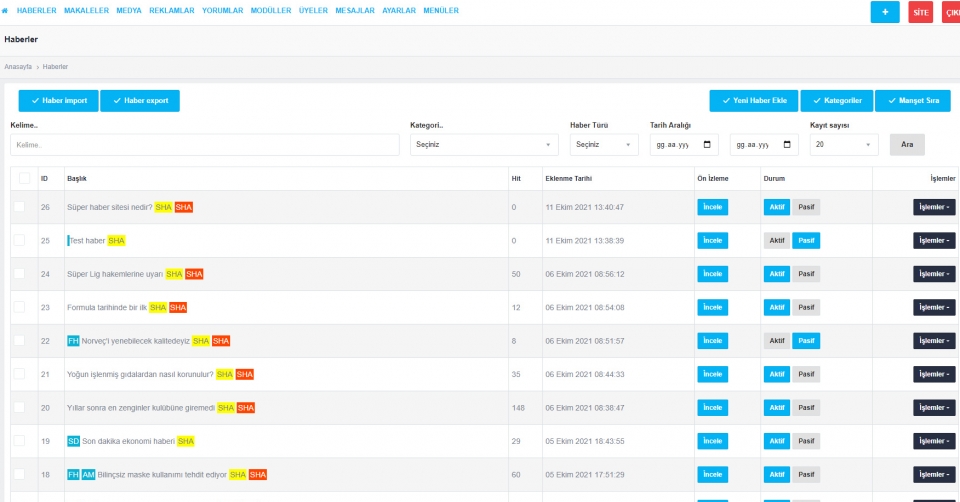Open the start date calendar picker
The width and height of the screenshot is (960, 502).
pyautogui.click(x=709, y=145)
